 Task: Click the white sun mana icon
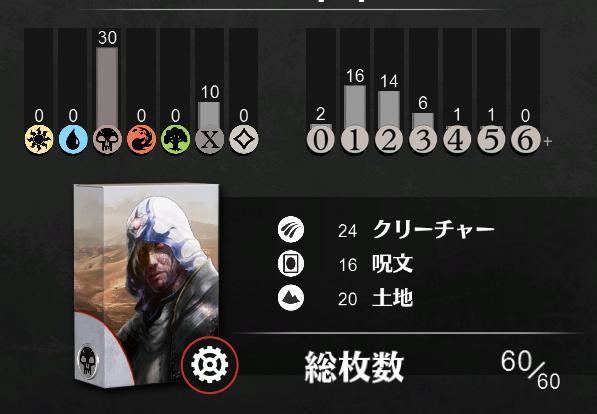39,139
